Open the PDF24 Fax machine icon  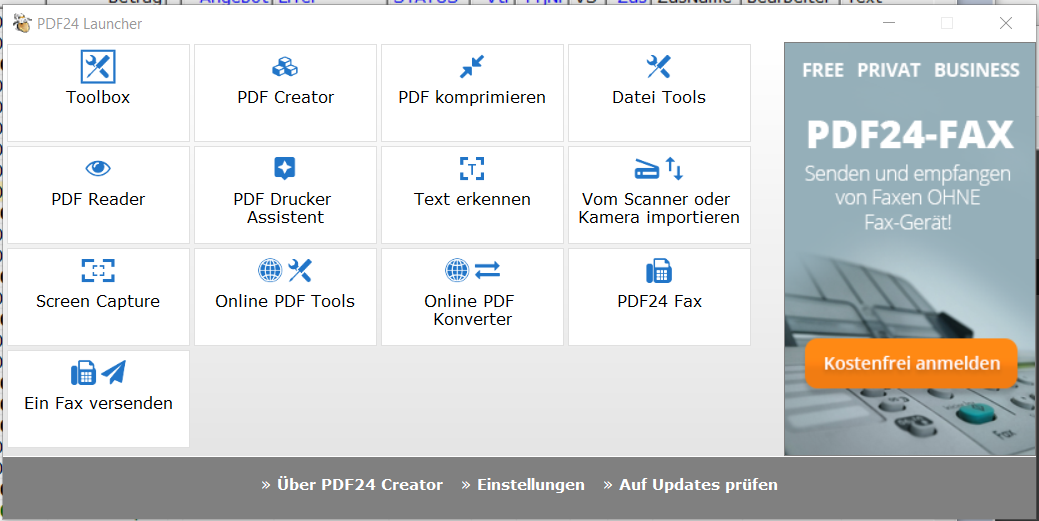point(659,271)
